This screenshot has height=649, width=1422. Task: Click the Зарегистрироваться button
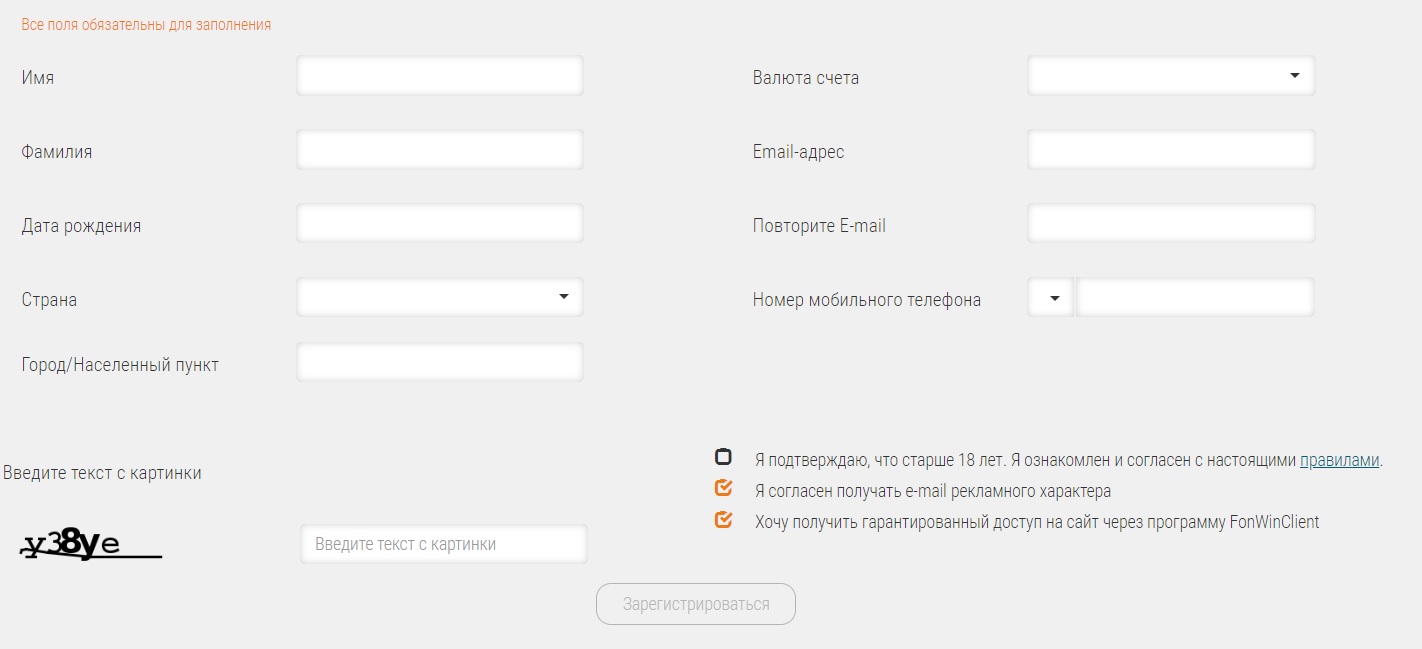pos(696,604)
